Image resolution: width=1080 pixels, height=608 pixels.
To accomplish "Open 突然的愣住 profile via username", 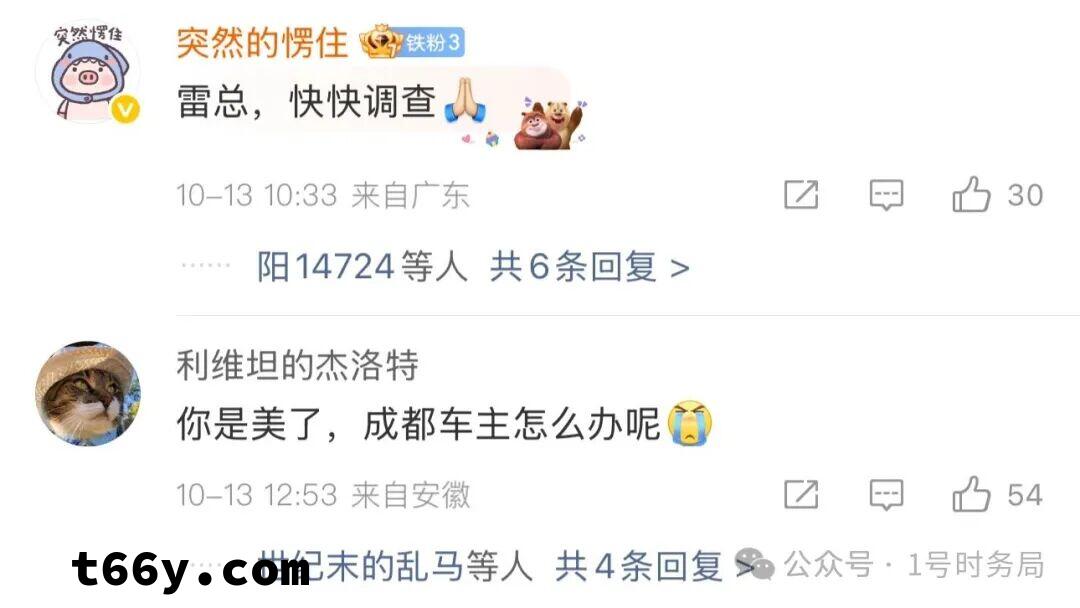I will pyautogui.click(x=262, y=43).
